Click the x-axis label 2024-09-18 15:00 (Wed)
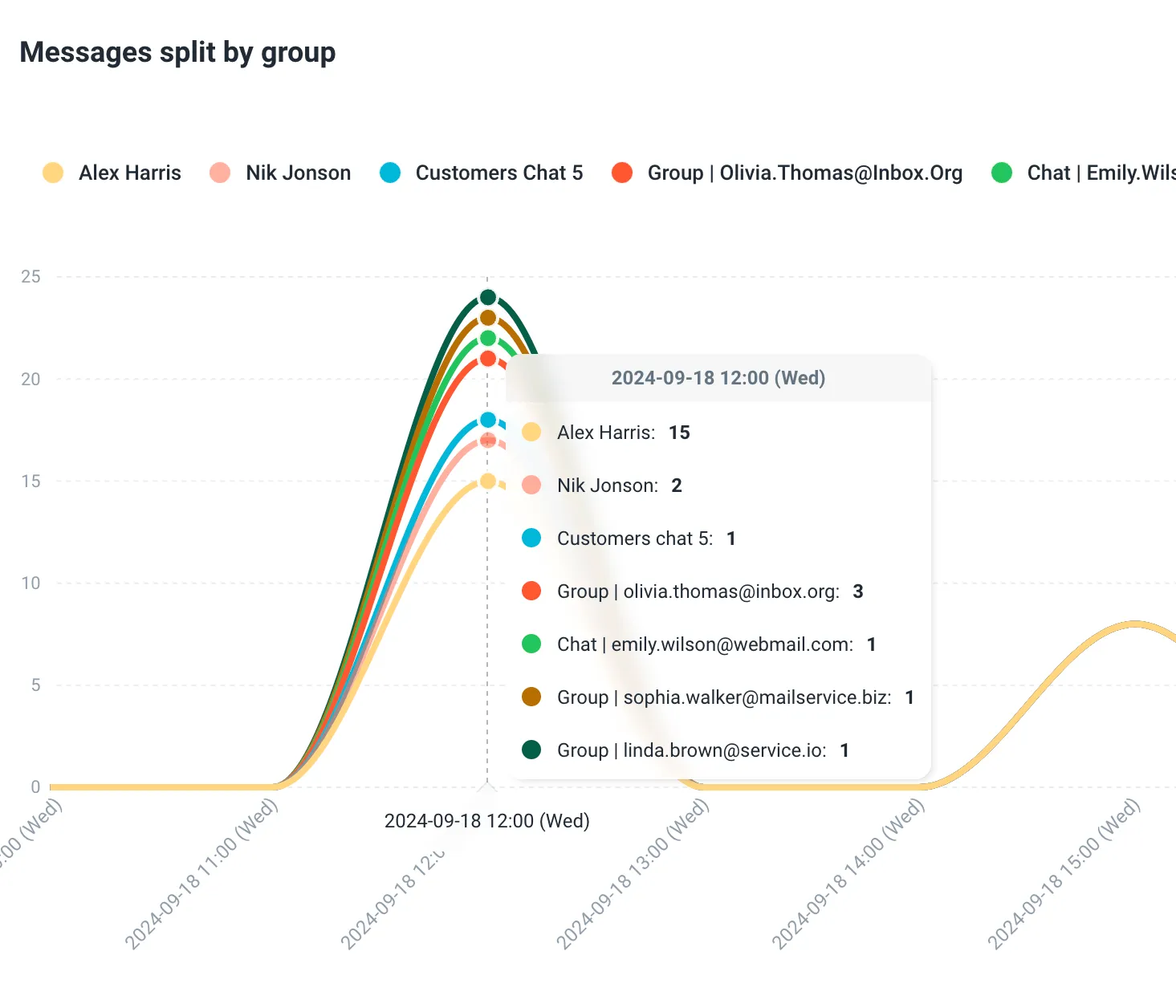The width and height of the screenshot is (1176, 1008). pos(1064,875)
